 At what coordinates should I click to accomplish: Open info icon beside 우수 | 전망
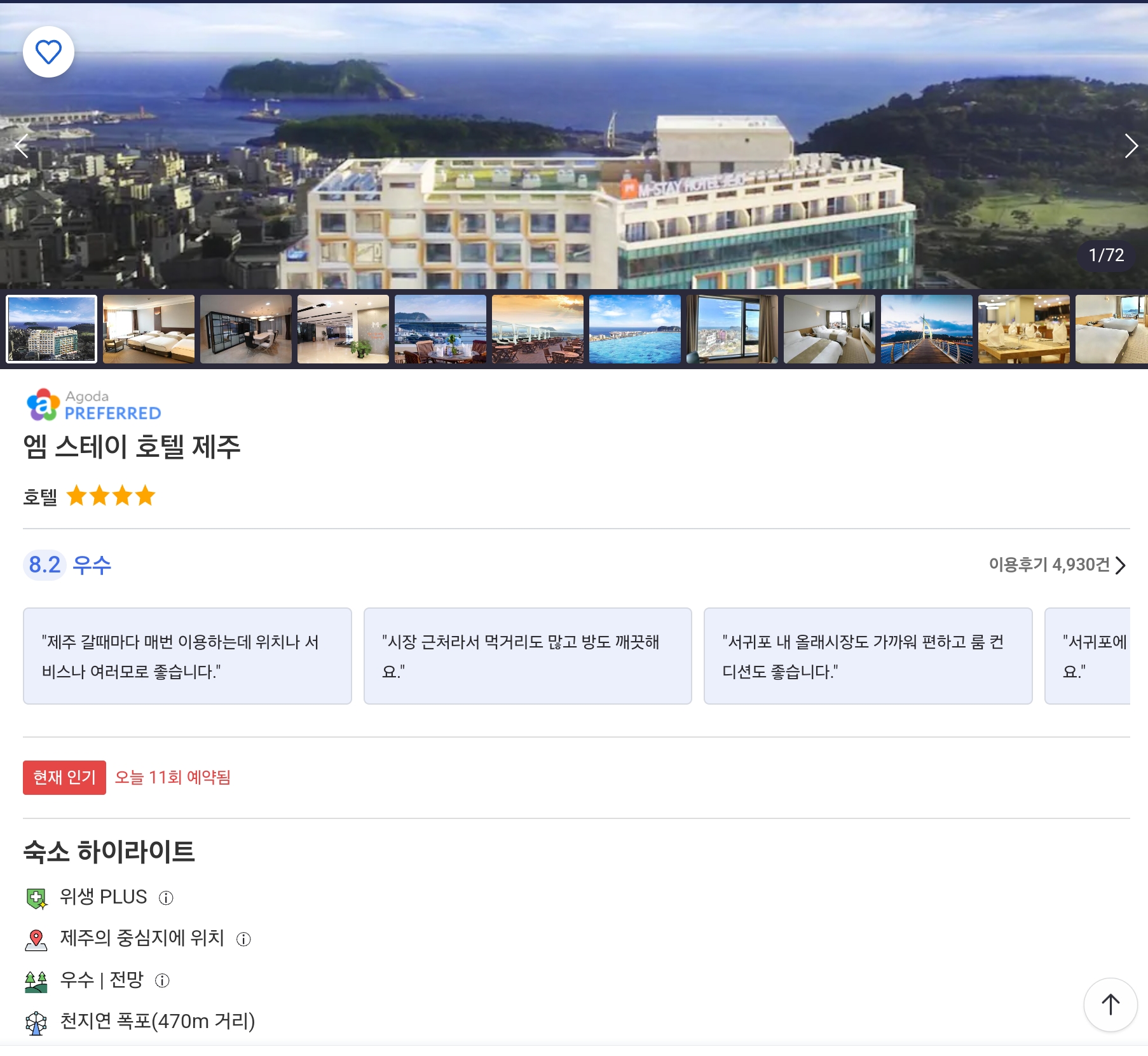(163, 980)
